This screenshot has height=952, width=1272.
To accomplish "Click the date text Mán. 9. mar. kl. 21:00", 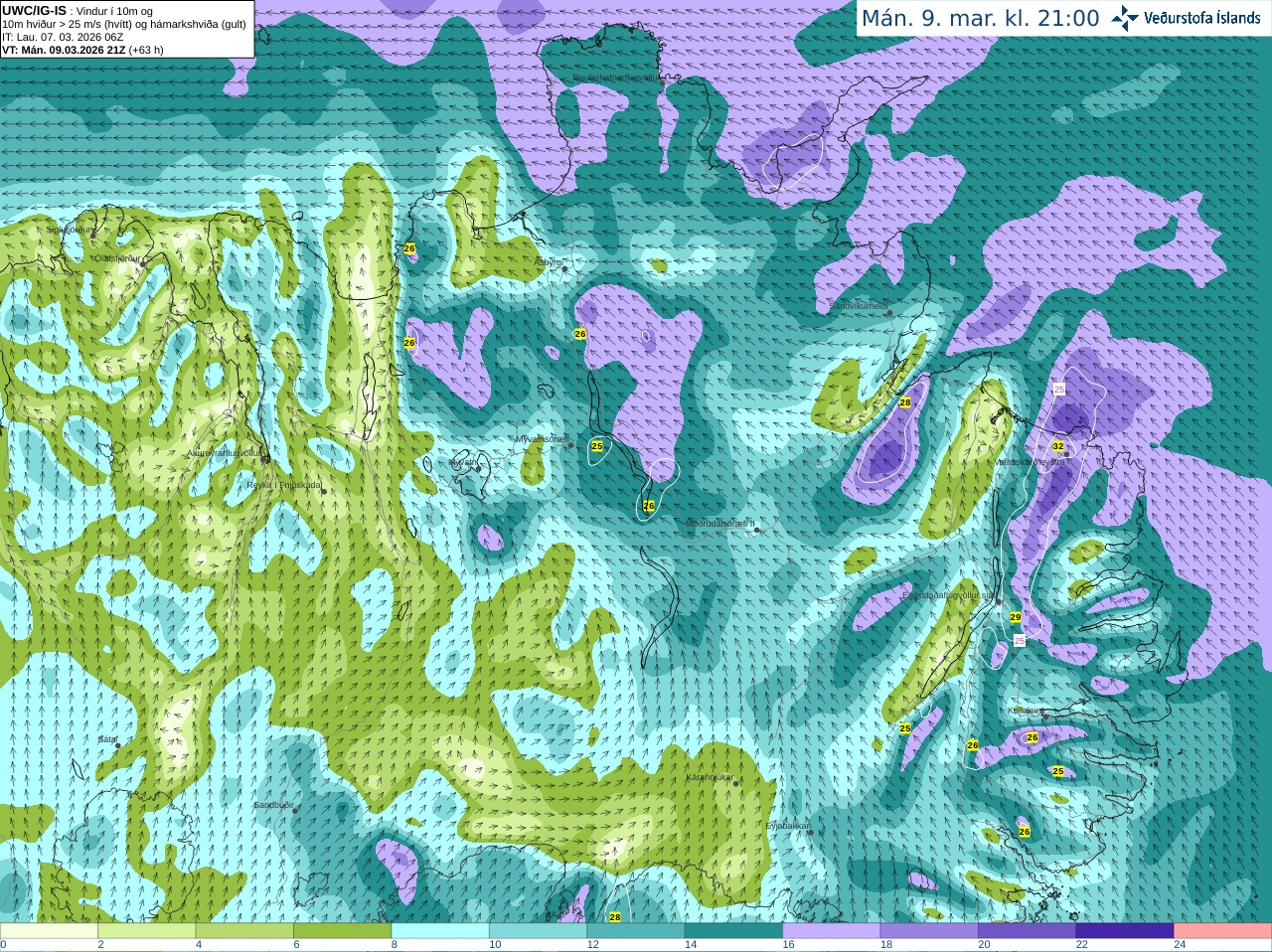I will 980,18.
